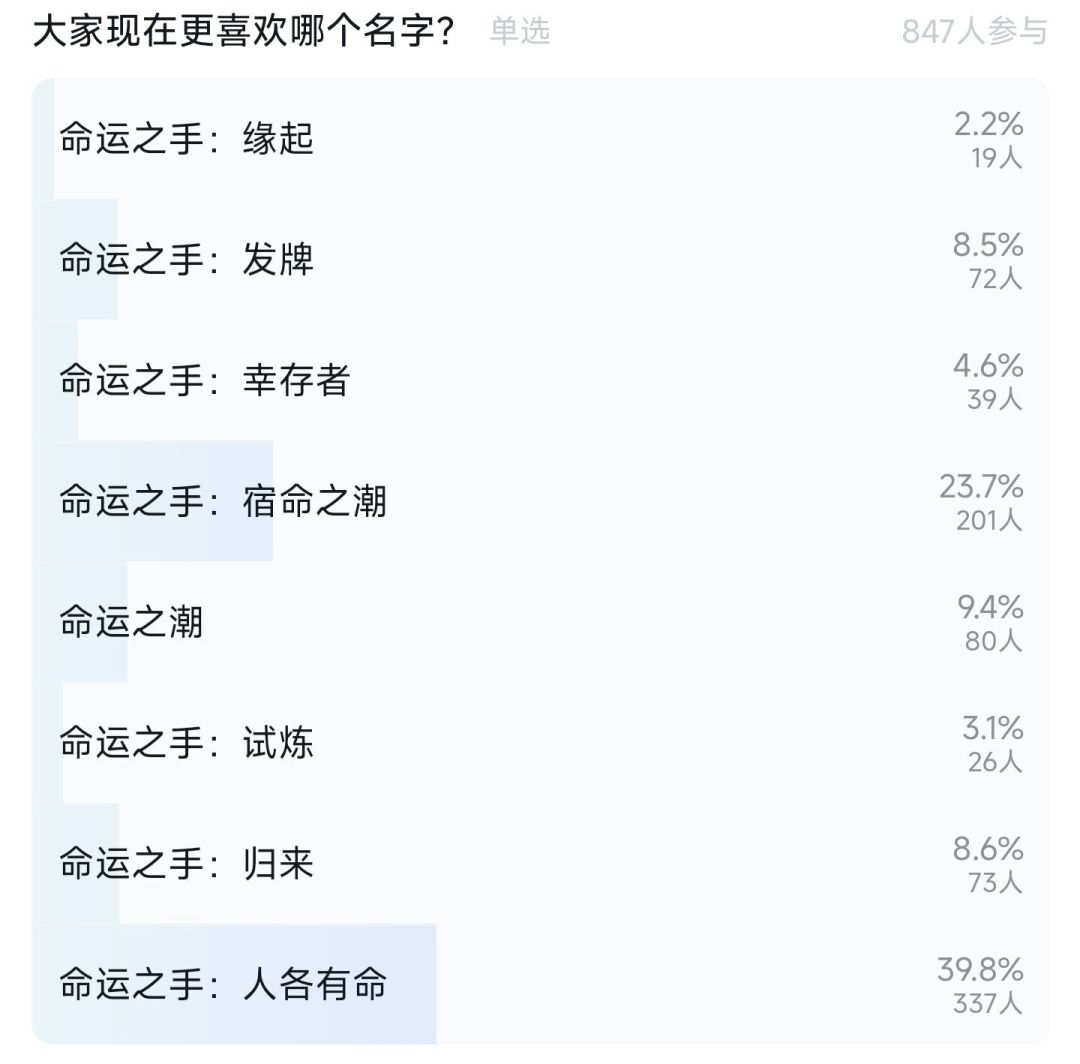This screenshot has width=1080, height=1064.
Task: Click the 2.2% result percentage
Action: point(988,124)
